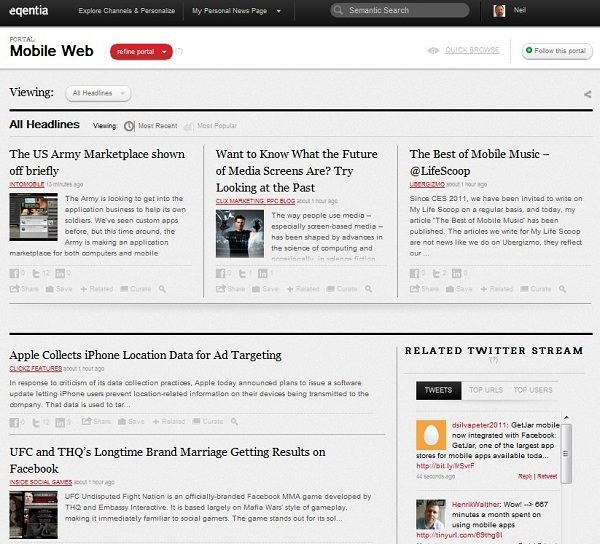
Task: Open the QUICK BROWSE link
Action: (x=472, y=50)
